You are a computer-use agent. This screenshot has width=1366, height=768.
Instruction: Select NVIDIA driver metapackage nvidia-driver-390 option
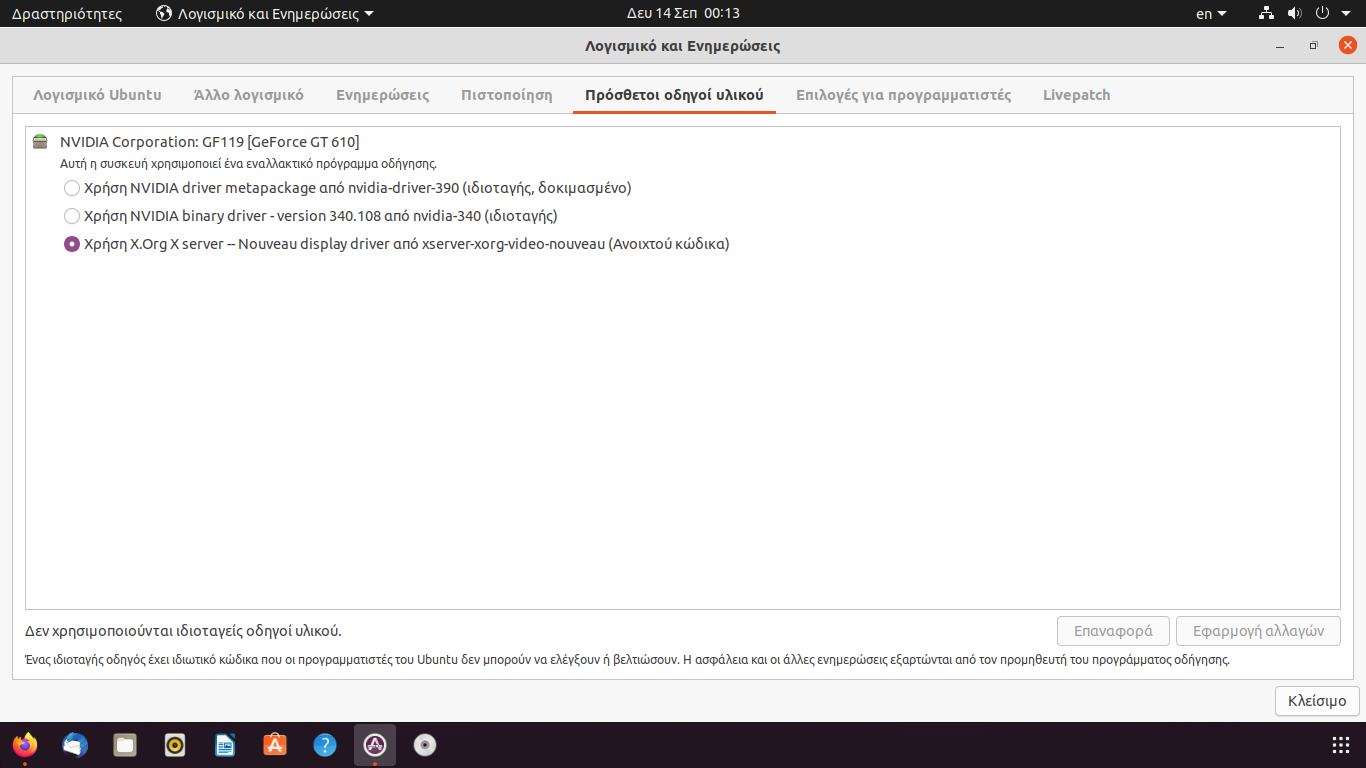[x=348, y=188]
